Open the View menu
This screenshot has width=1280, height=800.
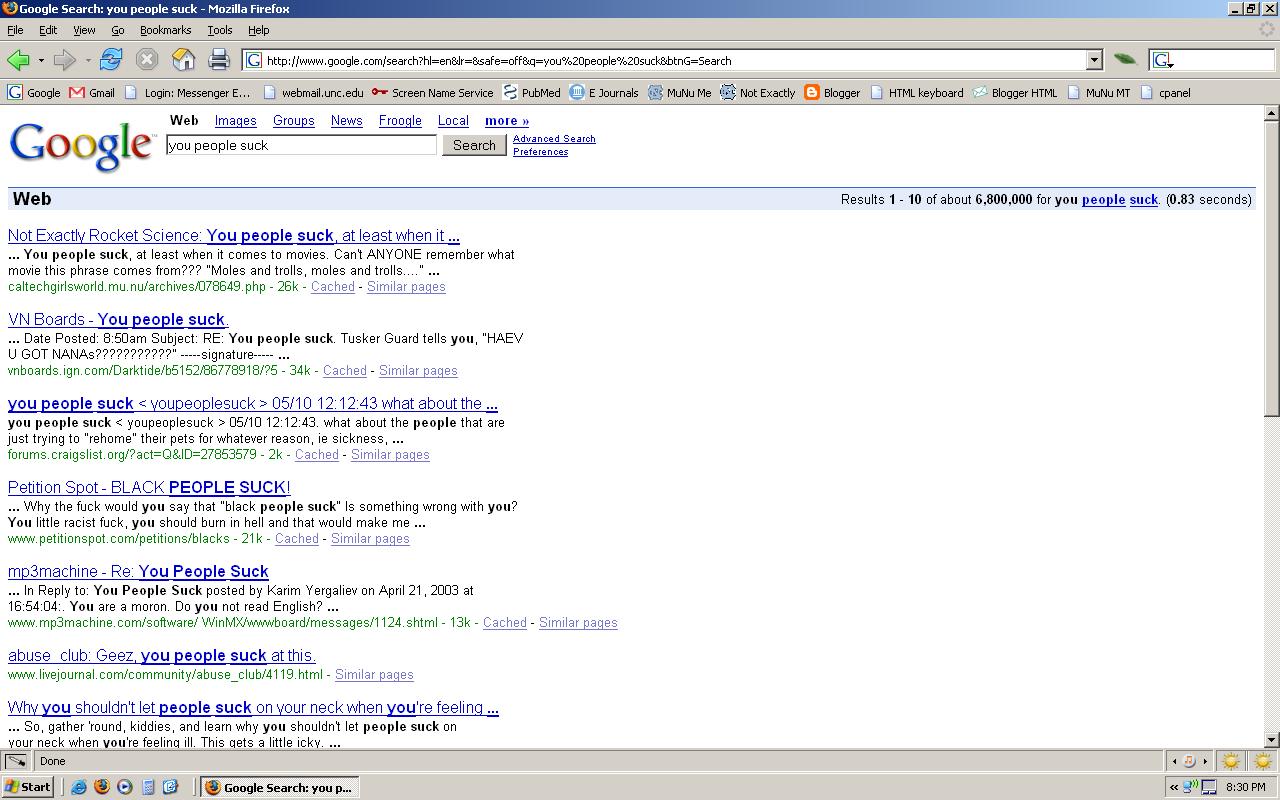tap(84, 30)
